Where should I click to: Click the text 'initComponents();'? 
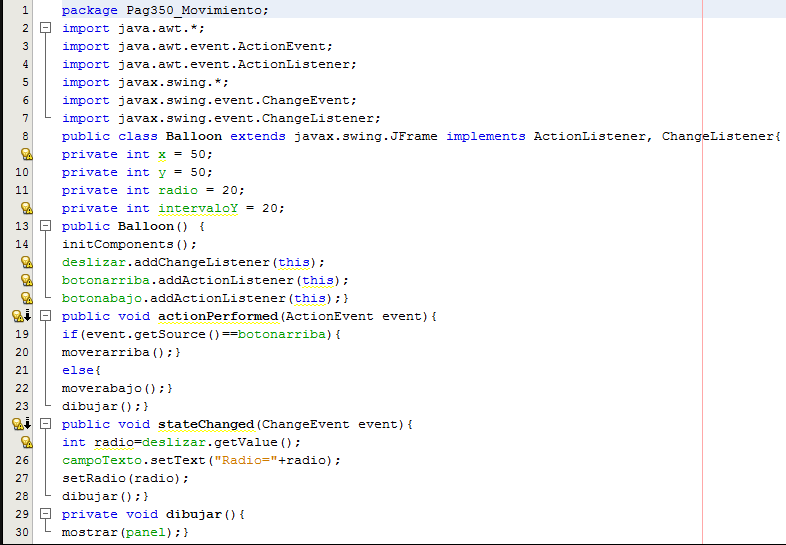pos(129,245)
